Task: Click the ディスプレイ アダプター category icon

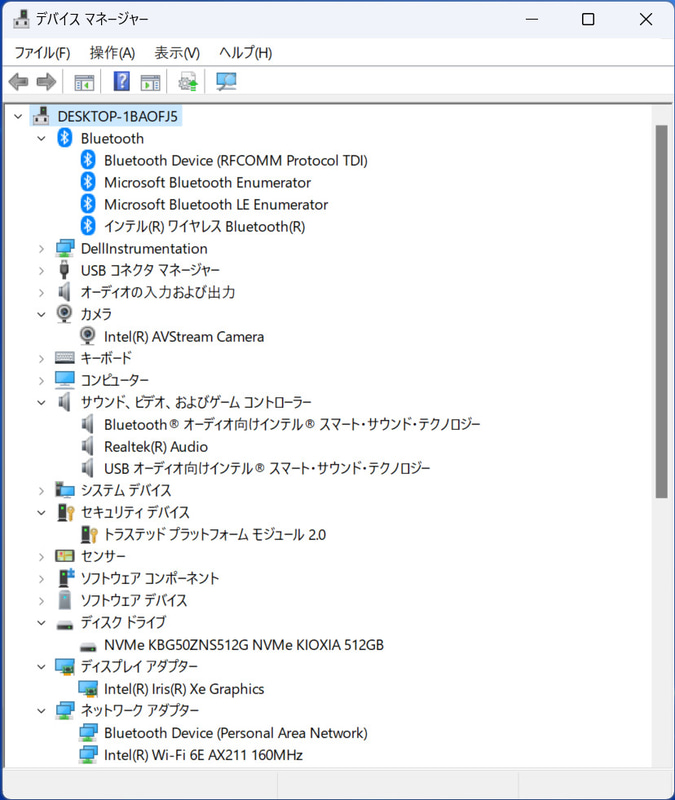Action: 65,666
